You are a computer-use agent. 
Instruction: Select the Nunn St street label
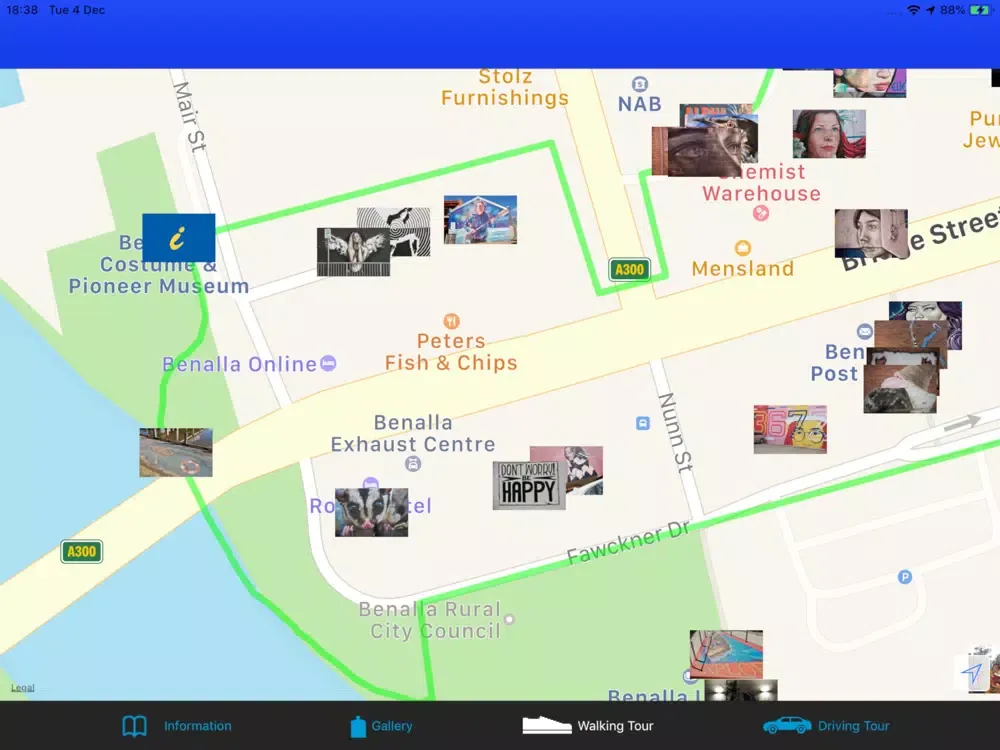(x=675, y=432)
